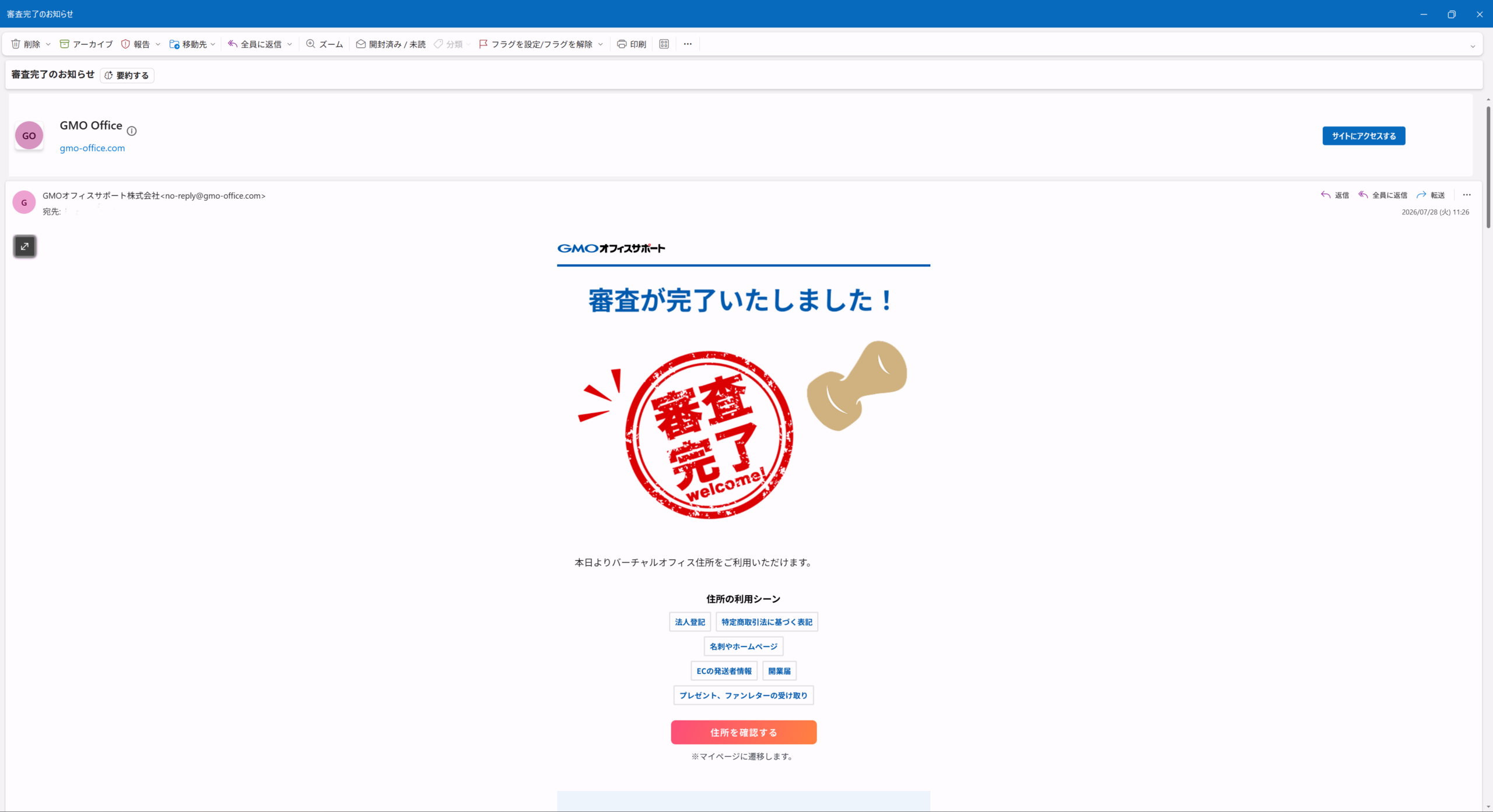Image resolution: width=1493 pixels, height=812 pixels.
Task: Open the apps grid icon in toolbar
Action: click(664, 44)
